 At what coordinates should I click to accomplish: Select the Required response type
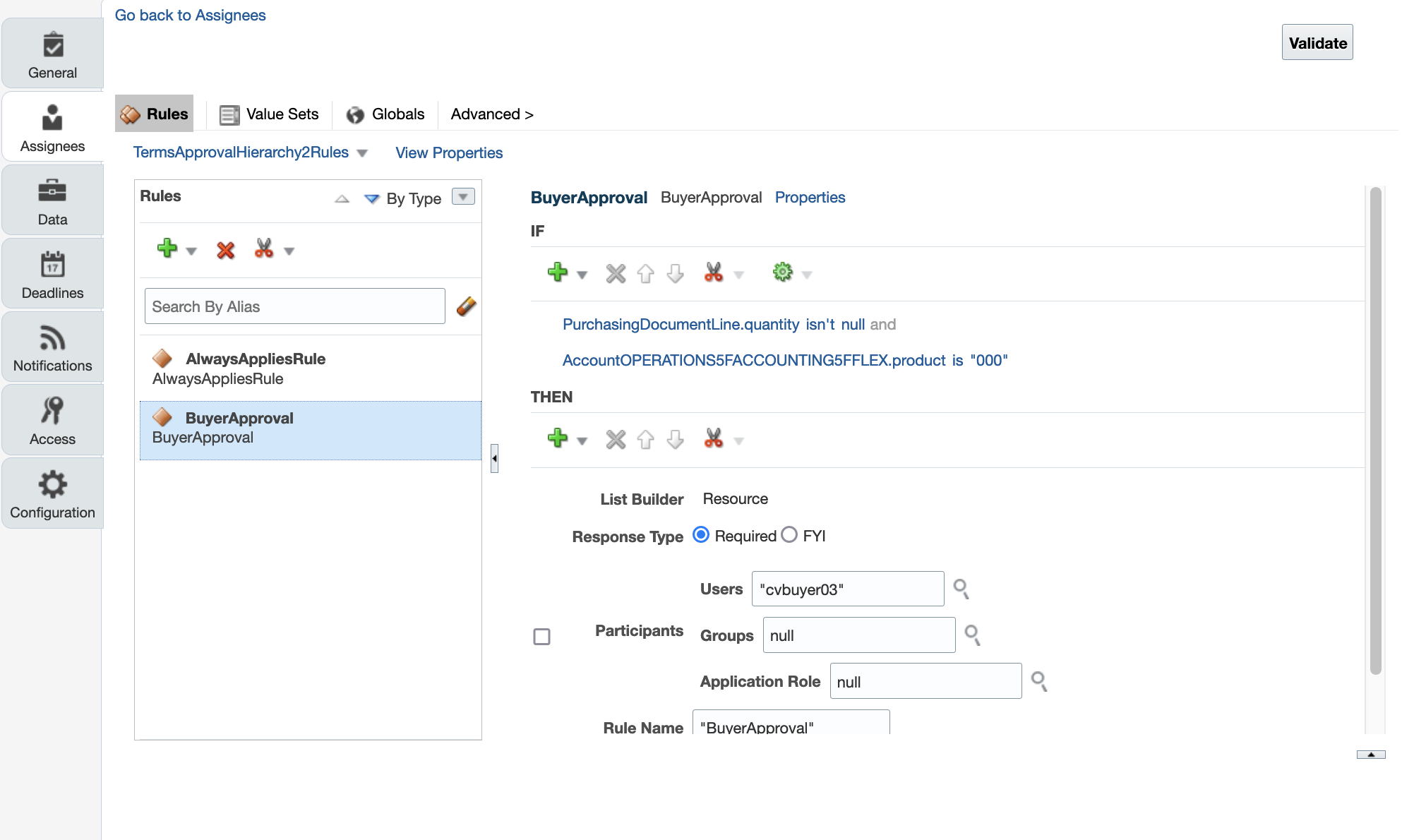coord(701,535)
